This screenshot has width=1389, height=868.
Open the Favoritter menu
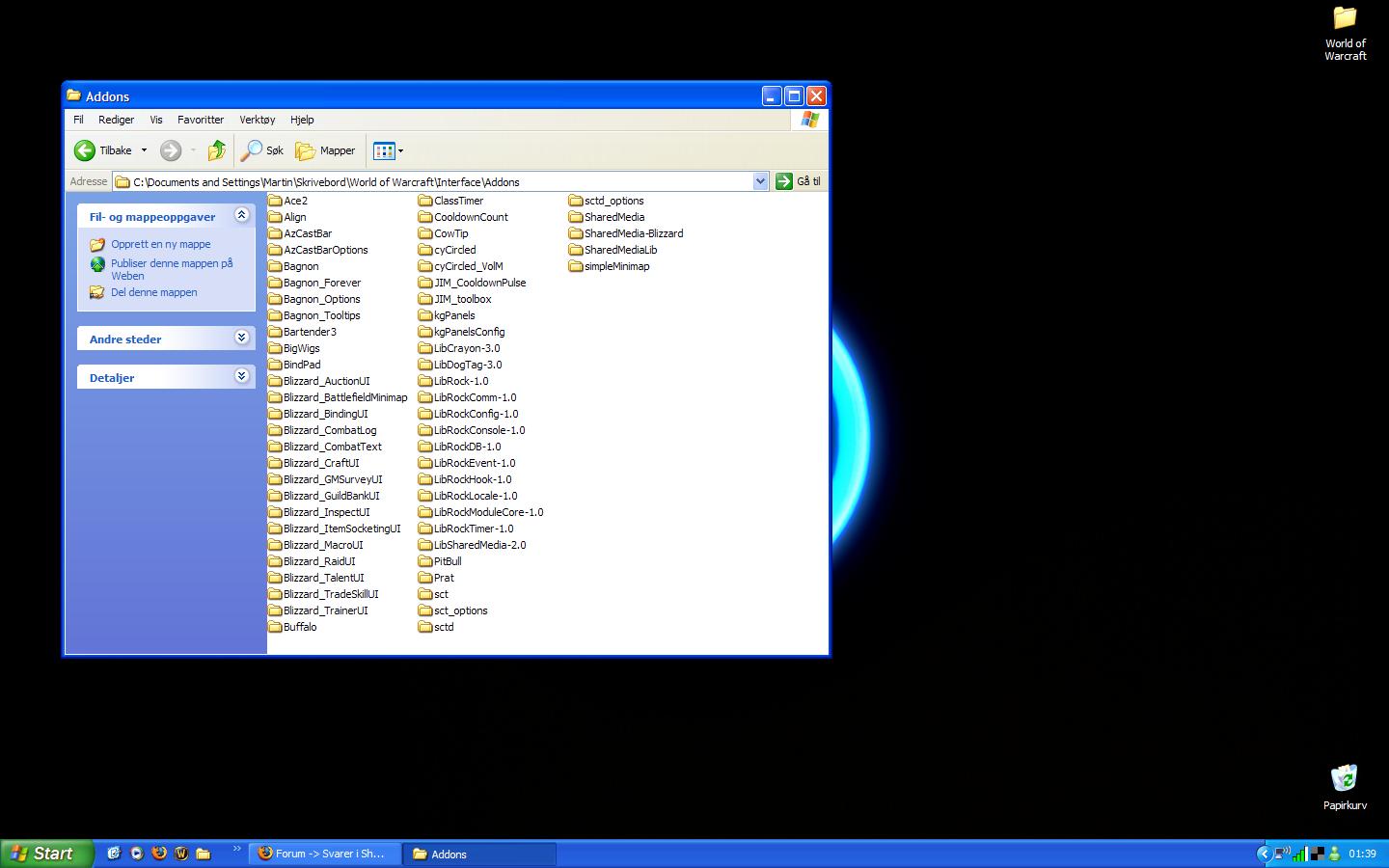(201, 120)
